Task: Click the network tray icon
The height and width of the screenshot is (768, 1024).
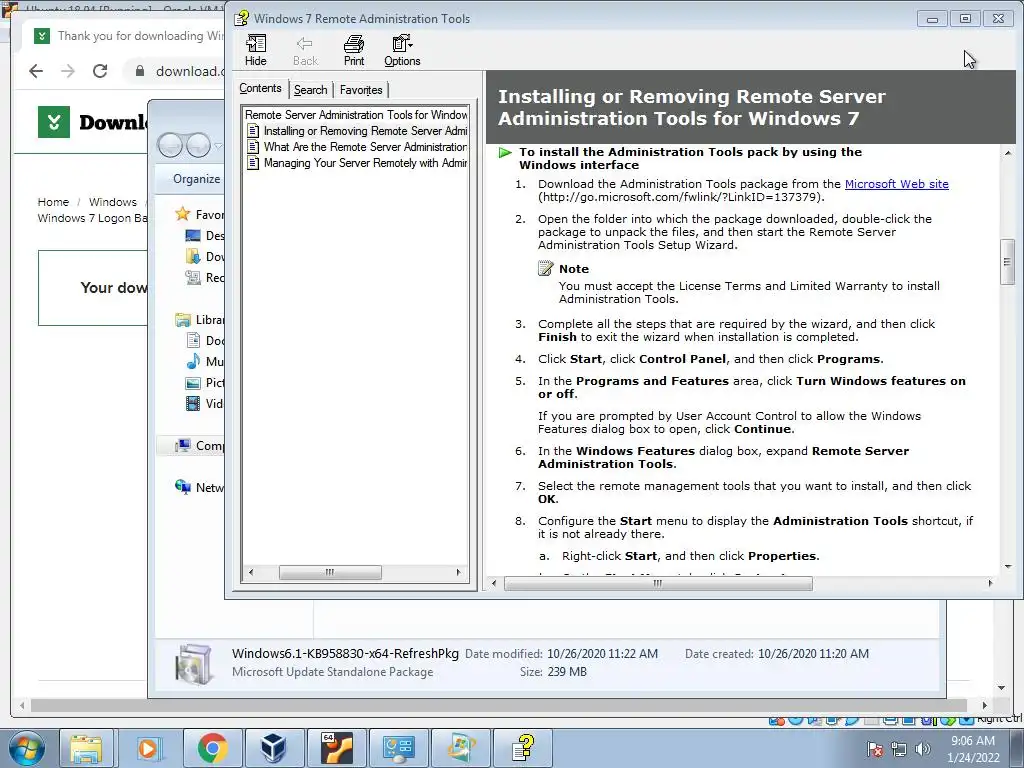Action: click(x=899, y=749)
